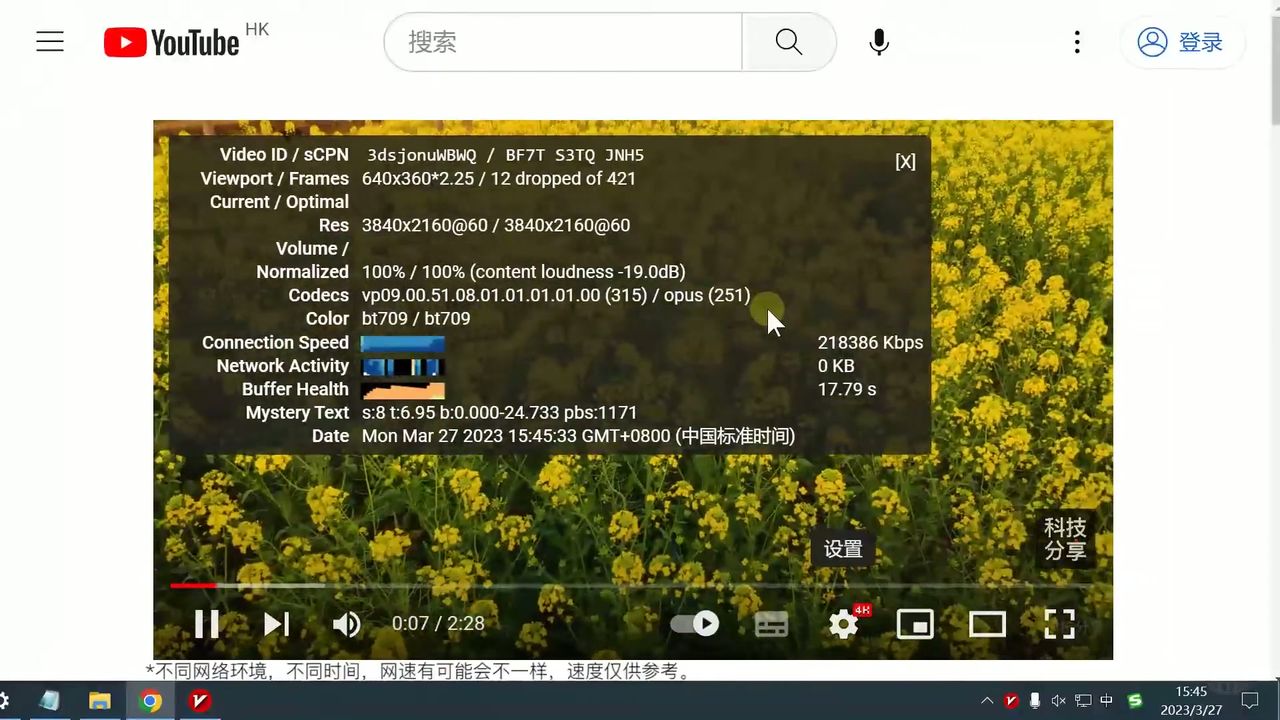1280x720 pixels.
Task: Close the stats for nerds overlay via [X]
Action: click(x=905, y=161)
